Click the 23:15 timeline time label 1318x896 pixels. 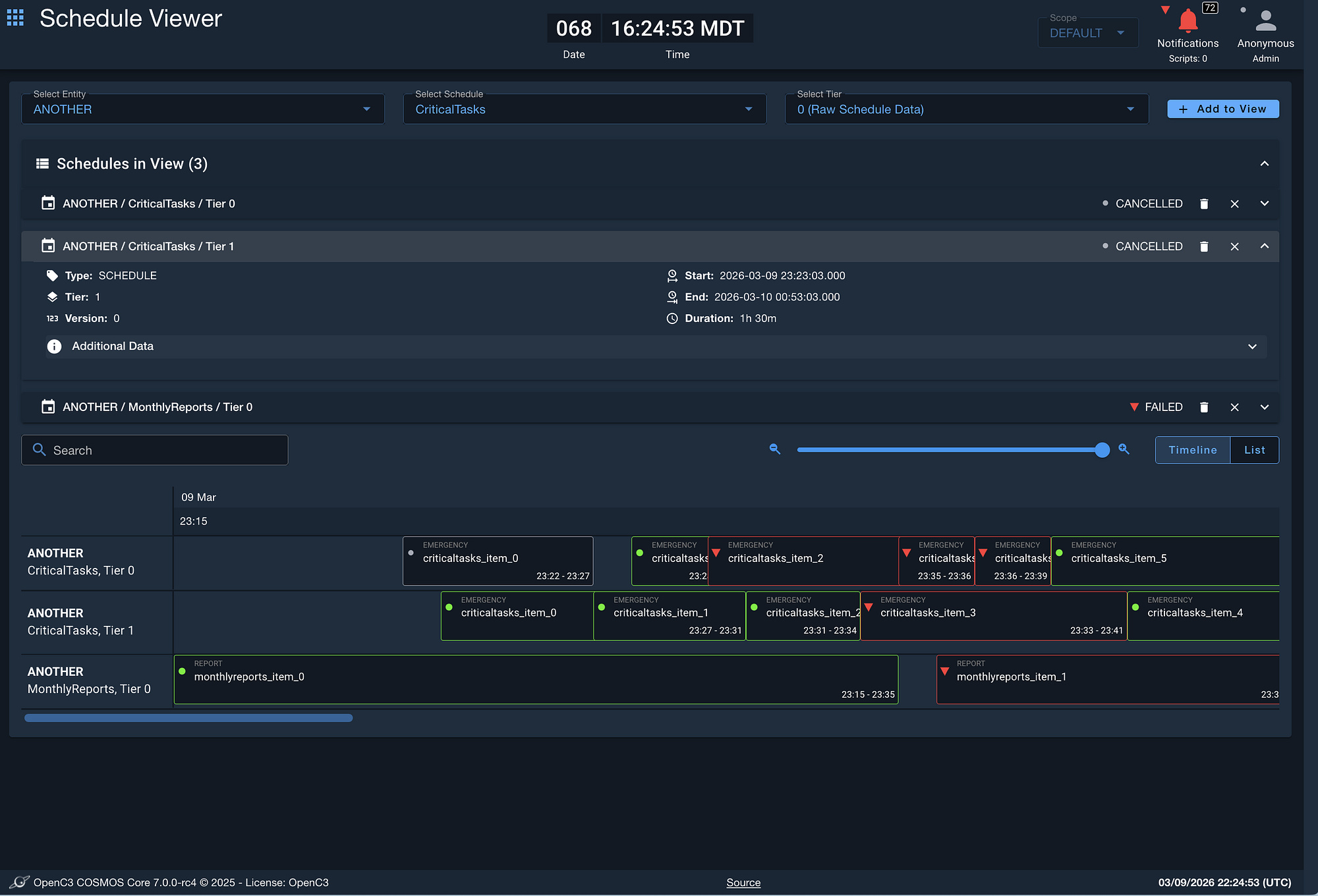pyautogui.click(x=194, y=521)
